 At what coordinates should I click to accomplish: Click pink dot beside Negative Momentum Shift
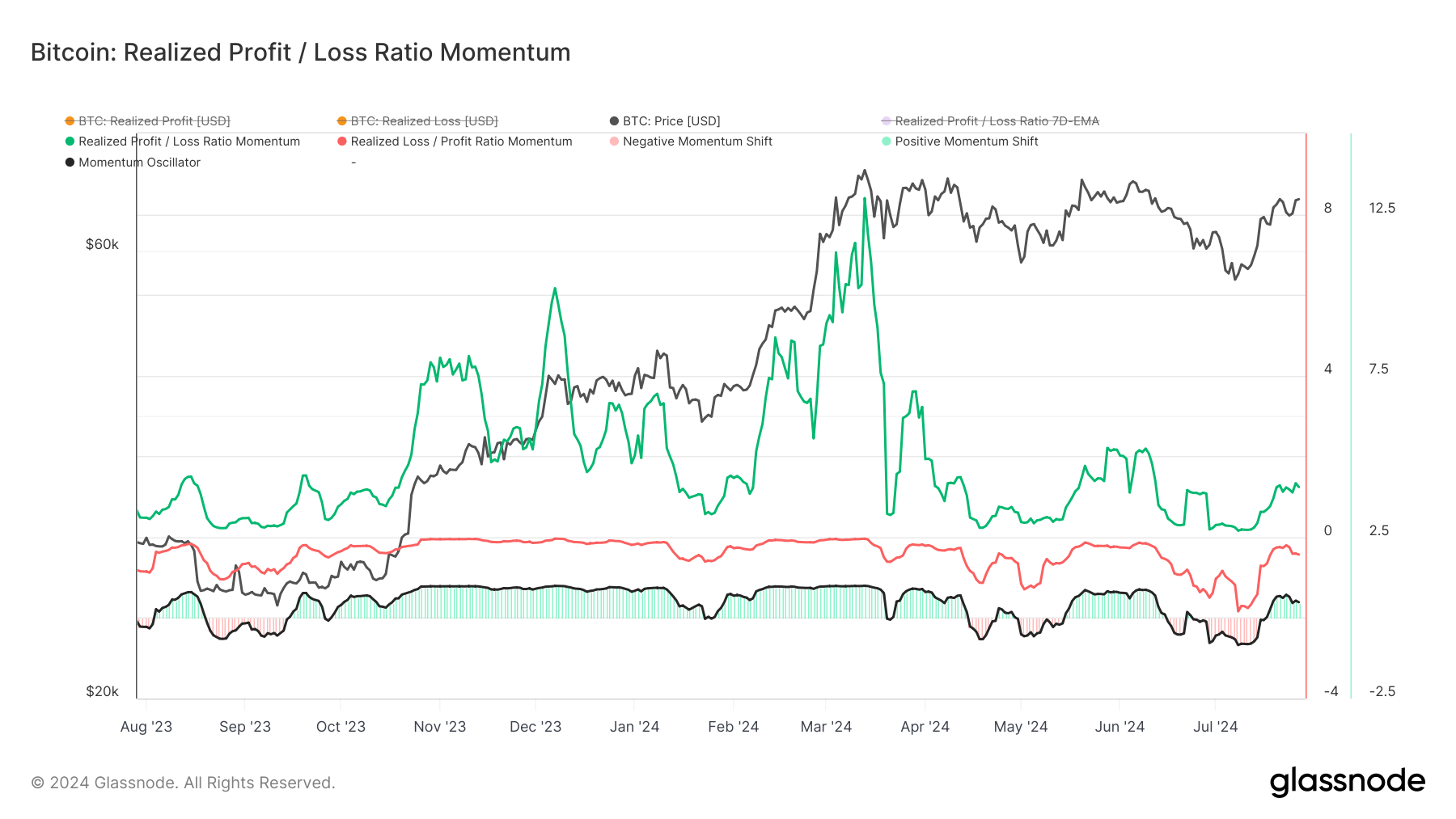point(614,141)
